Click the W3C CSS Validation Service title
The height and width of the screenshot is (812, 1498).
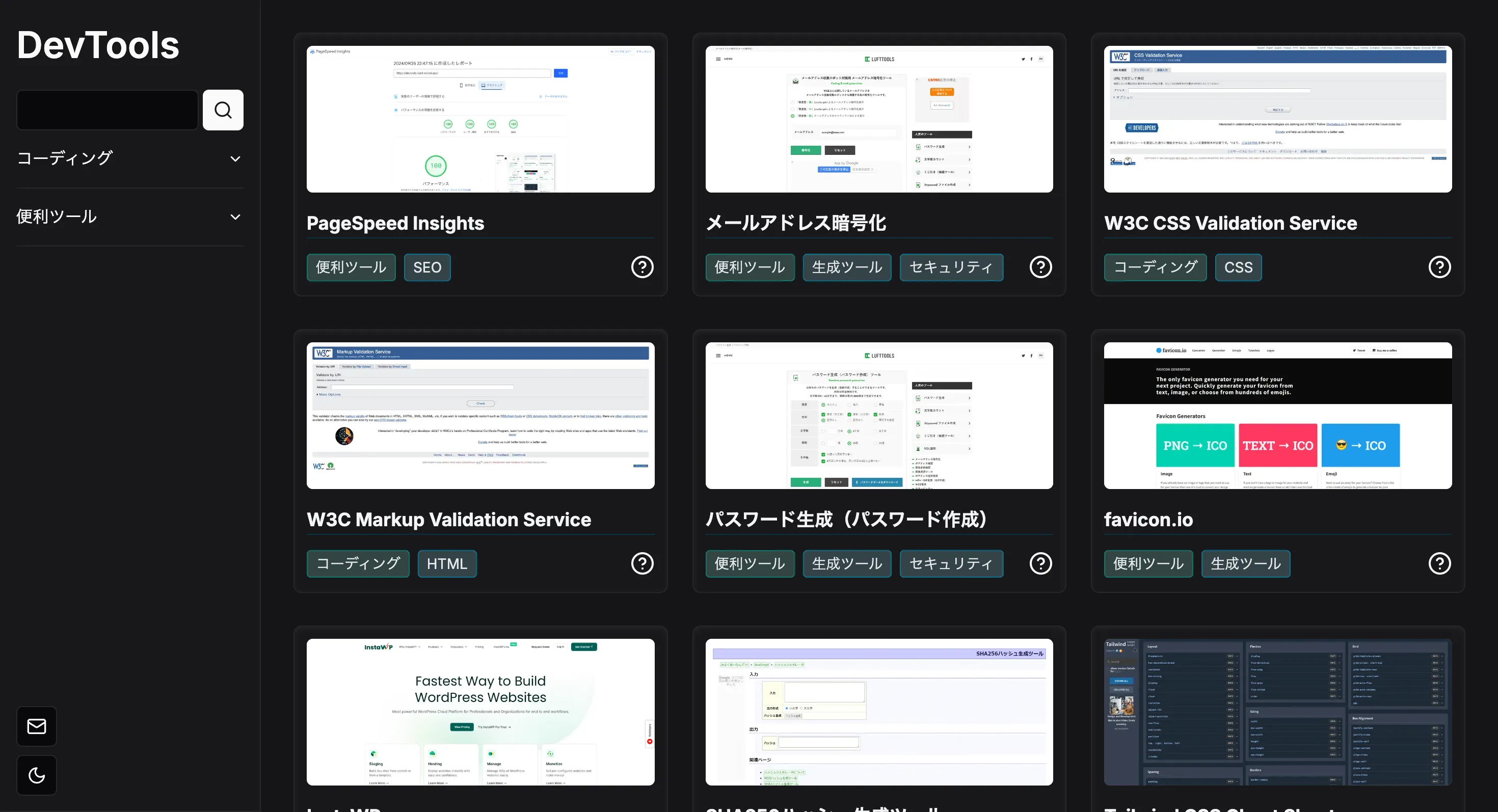pyautogui.click(x=1230, y=223)
